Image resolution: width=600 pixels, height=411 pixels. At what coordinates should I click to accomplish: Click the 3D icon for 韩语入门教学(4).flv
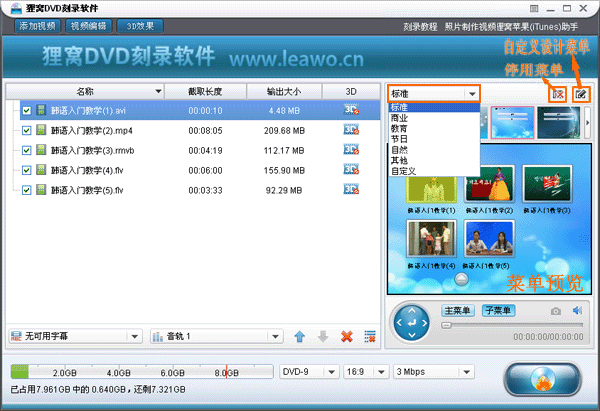(351, 170)
